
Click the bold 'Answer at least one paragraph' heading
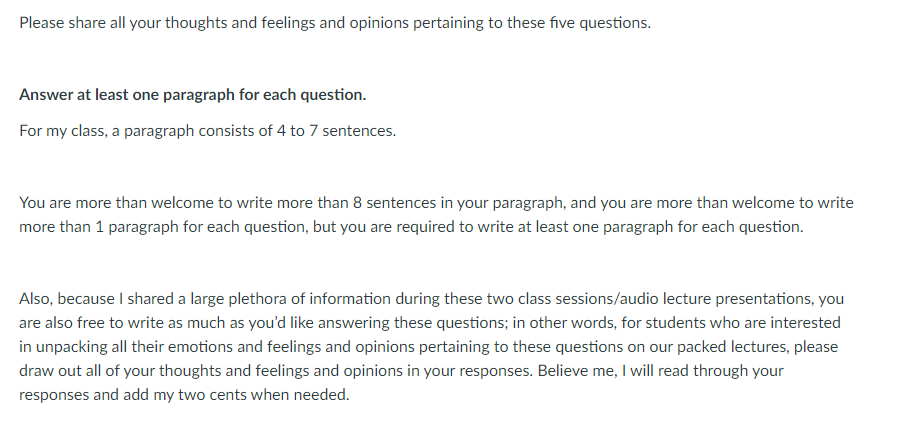point(192,95)
